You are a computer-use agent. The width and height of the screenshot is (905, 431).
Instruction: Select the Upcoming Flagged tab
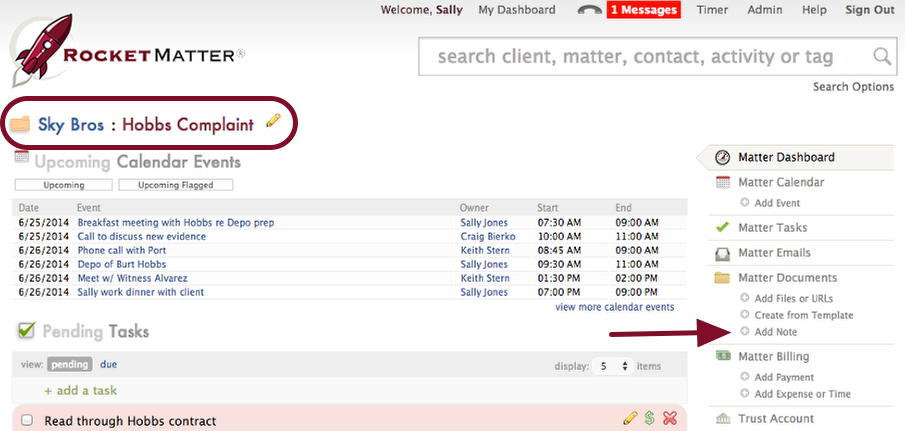(x=175, y=185)
